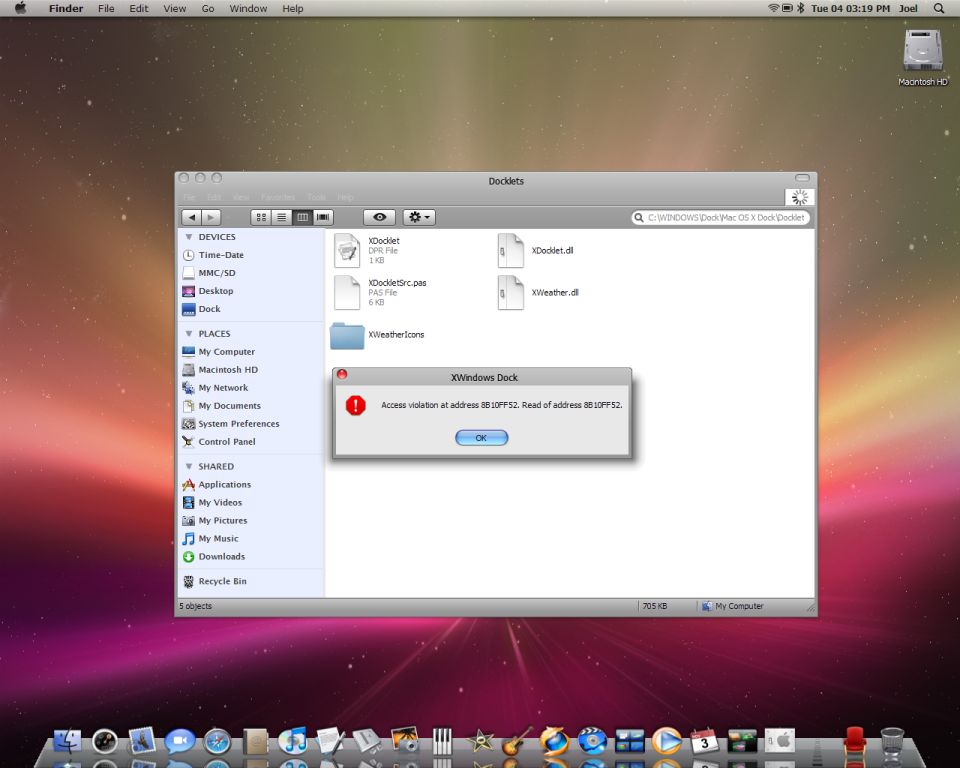Viewport: 960px width, 768px height.
Task: Click the 5 objects status text
Action: click(x=195, y=606)
